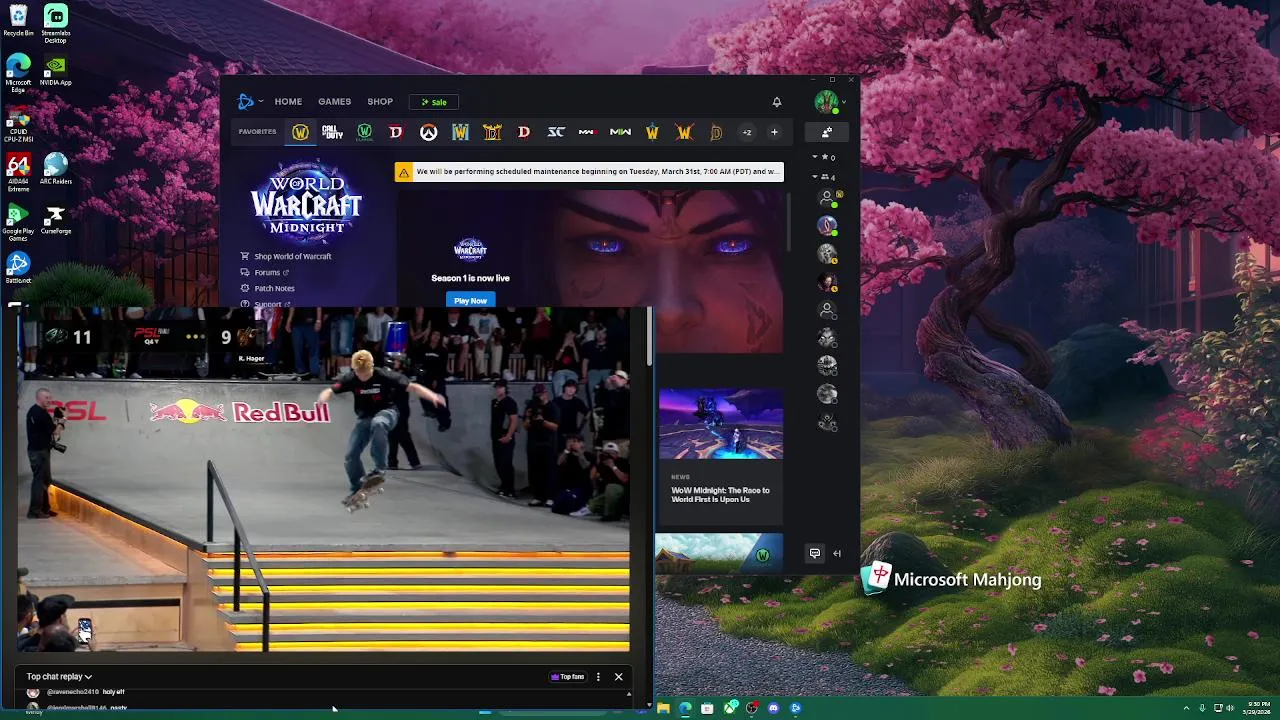Open the volume control in the tray
The height and width of the screenshot is (720, 1280).
(1230, 708)
